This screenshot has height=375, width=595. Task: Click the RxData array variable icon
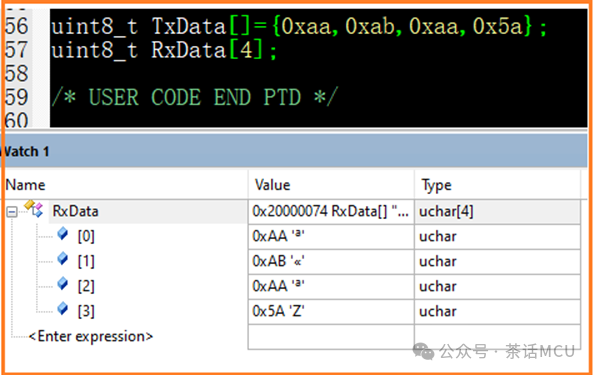pos(34,209)
